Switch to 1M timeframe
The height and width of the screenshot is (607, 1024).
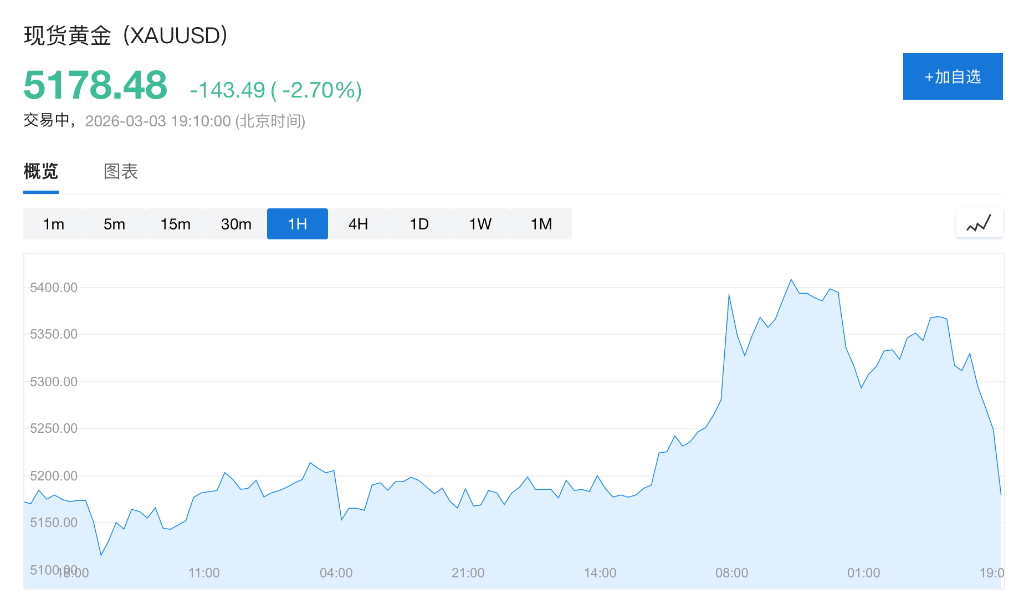tap(541, 224)
